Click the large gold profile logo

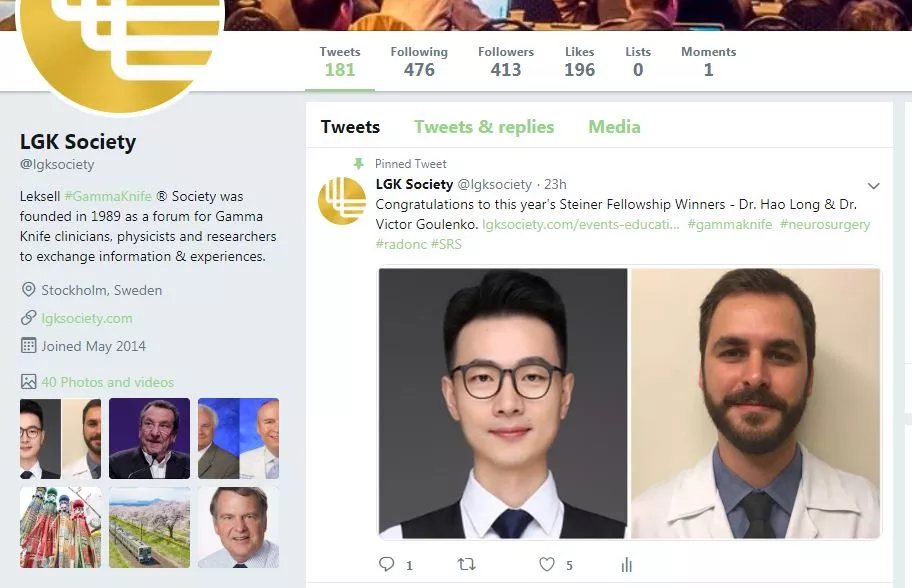(122, 41)
